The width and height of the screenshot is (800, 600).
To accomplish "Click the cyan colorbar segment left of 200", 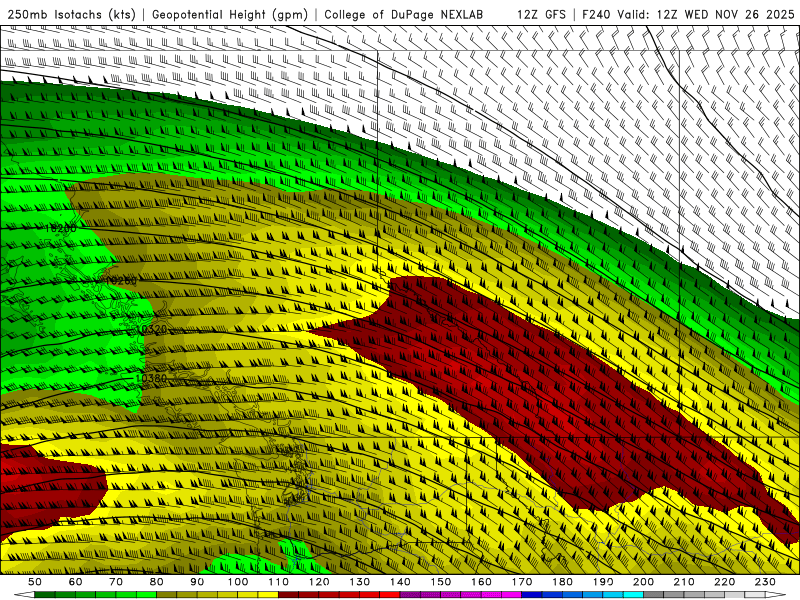I will (633, 595).
